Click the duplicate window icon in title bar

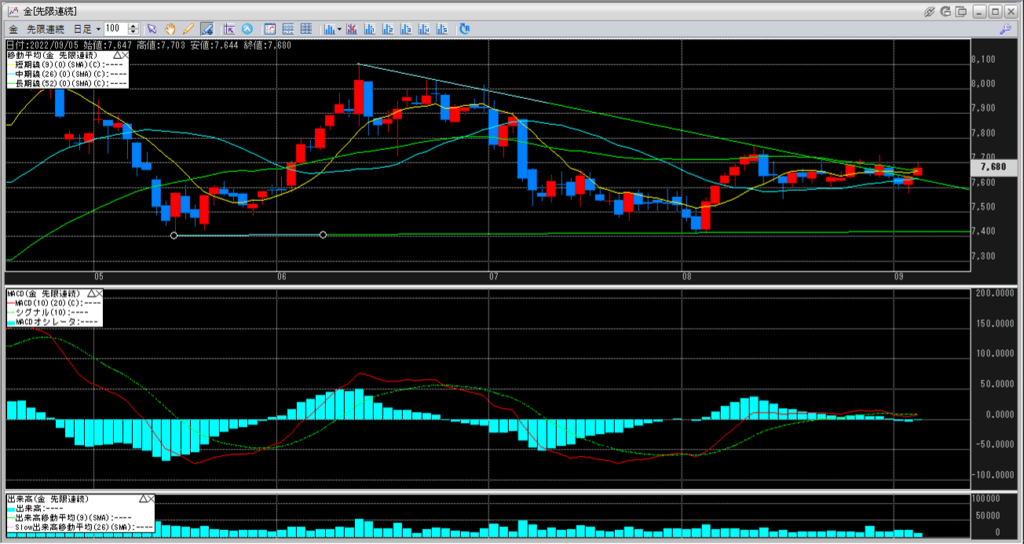(961, 11)
